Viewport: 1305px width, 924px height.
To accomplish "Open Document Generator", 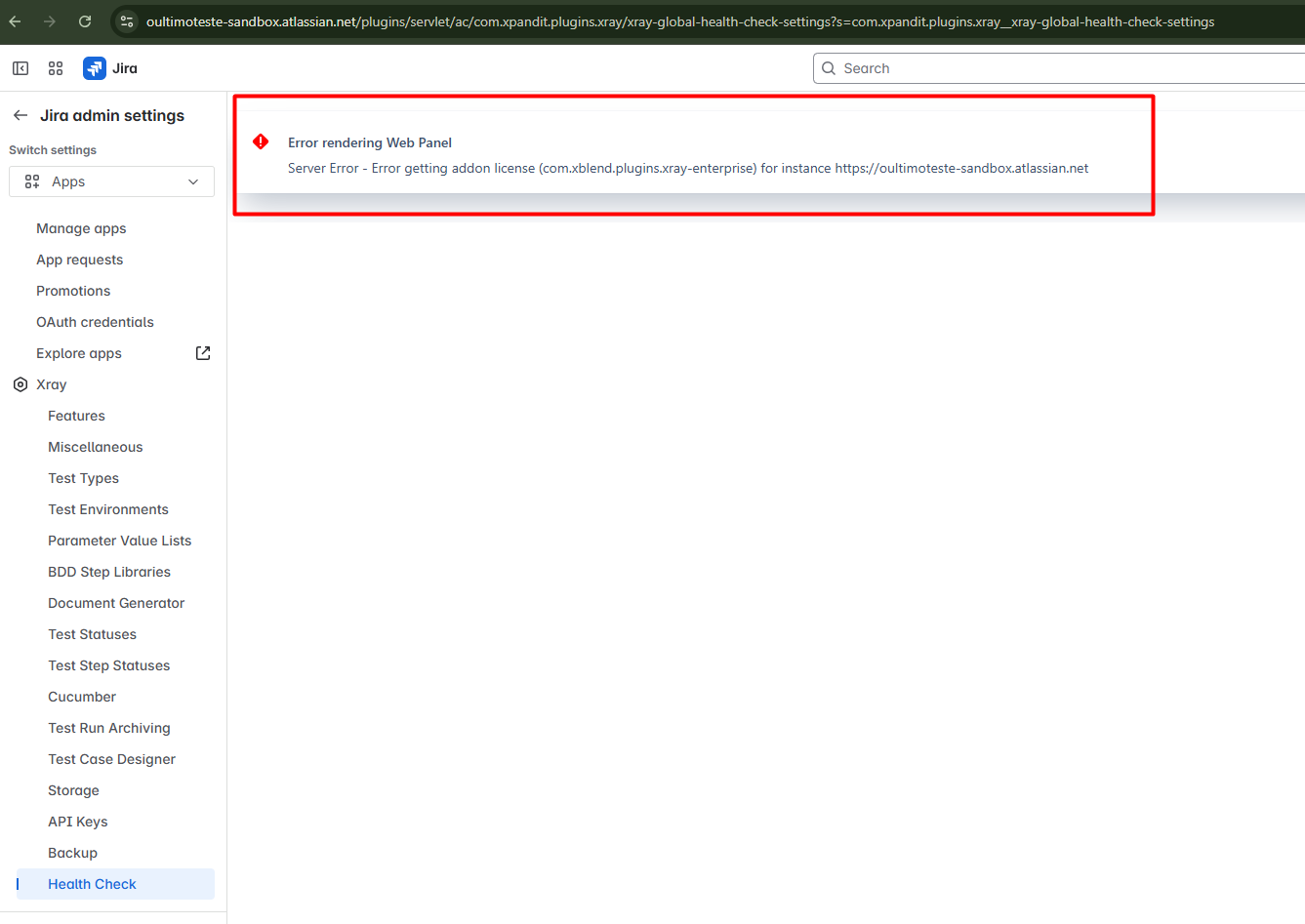I will pos(116,603).
